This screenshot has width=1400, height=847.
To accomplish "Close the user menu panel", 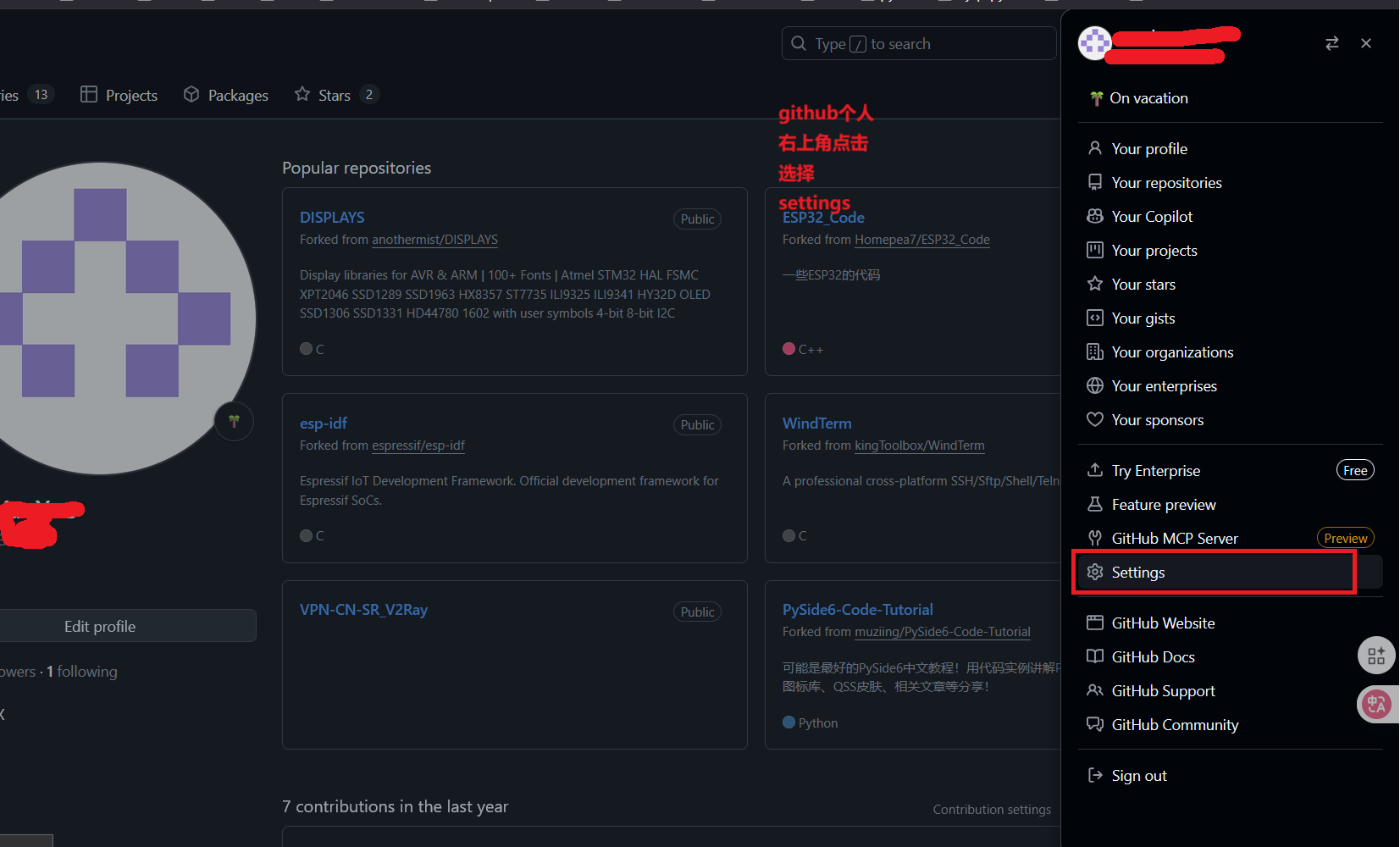I will pyautogui.click(x=1366, y=43).
